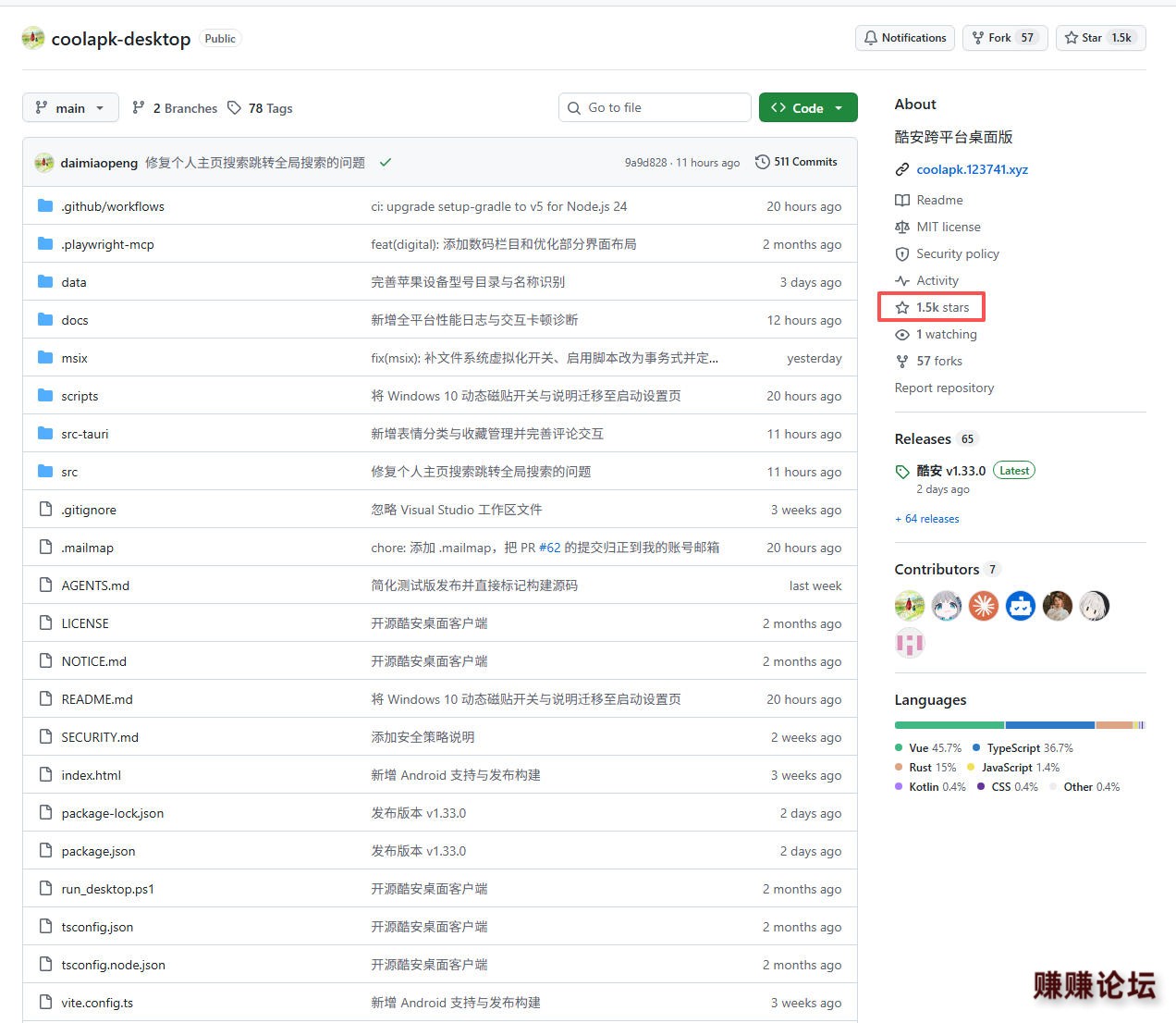Viewport: 1176px width, 1023px height.
Task: Click the scales icon beside MIT license
Action: pos(902,227)
